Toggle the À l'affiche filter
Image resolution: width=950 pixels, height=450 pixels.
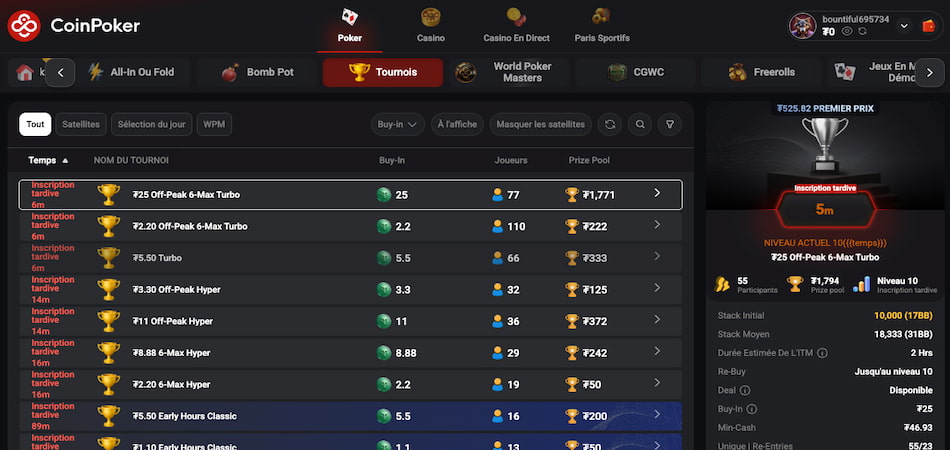click(x=458, y=125)
